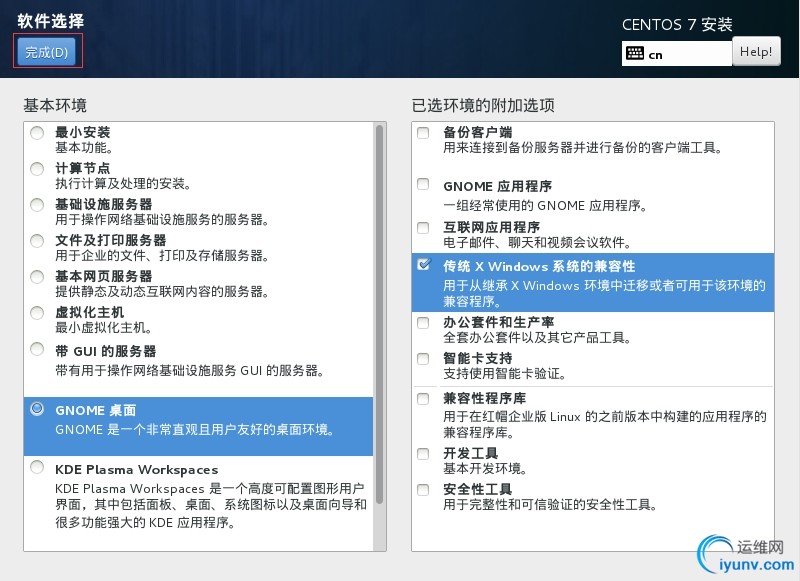The height and width of the screenshot is (581, 800).
Task: Select the 基本网页服务器 radio button
Action: point(37,276)
